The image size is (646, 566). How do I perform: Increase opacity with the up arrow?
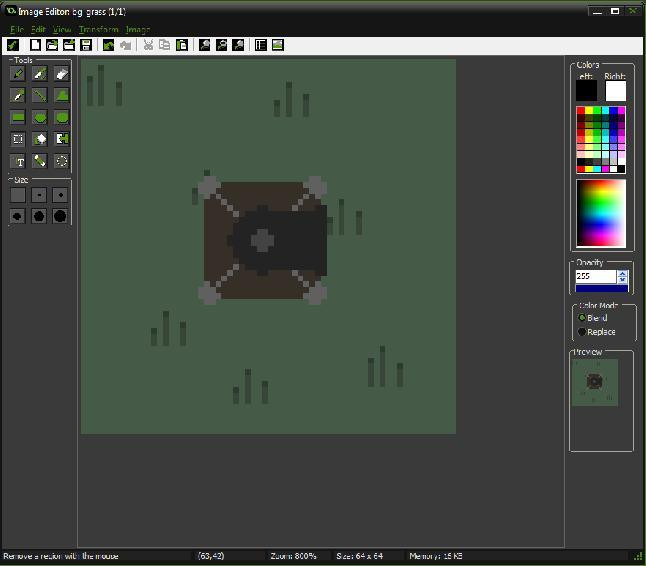tap(623, 274)
